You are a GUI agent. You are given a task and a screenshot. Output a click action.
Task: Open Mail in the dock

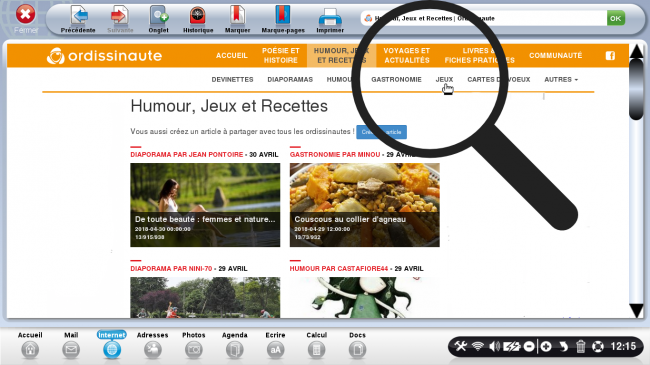[71, 349]
